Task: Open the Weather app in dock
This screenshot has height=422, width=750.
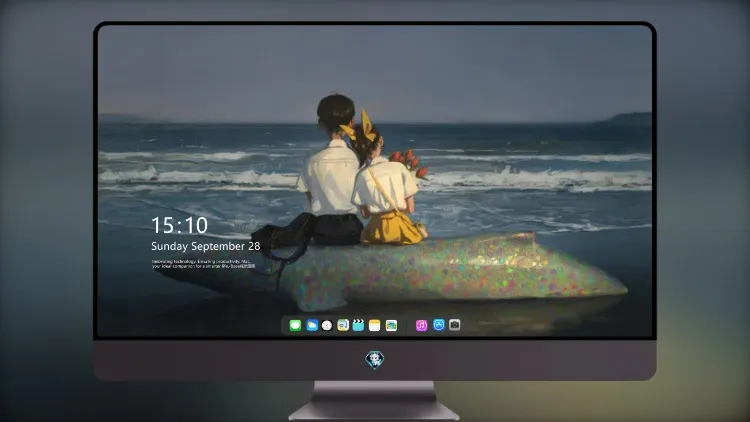Action: (x=311, y=325)
